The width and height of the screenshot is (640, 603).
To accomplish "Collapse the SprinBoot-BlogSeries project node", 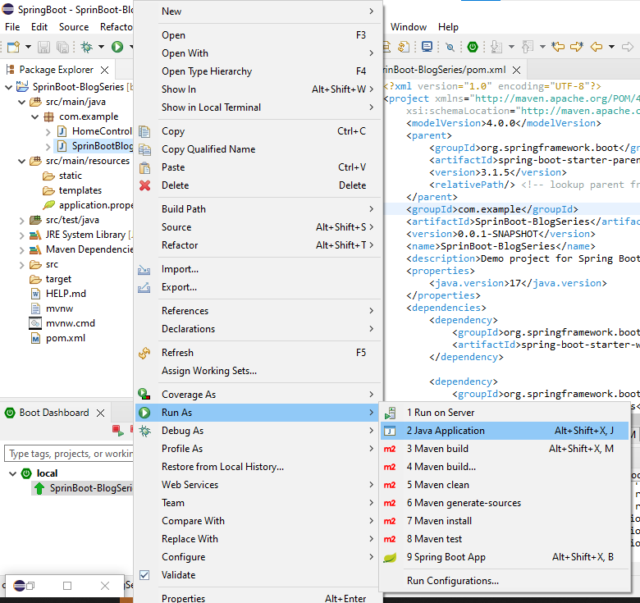I will click(x=9, y=87).
